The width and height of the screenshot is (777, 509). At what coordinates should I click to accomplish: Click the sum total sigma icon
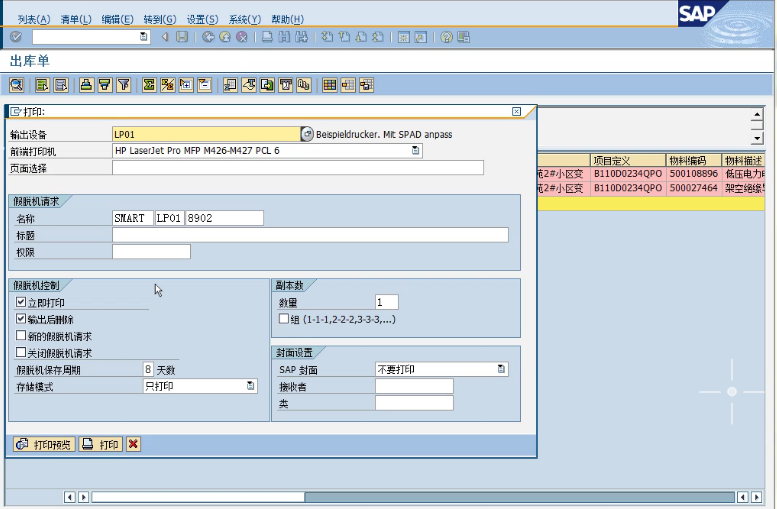pyautogui.click(x=149, y=85)
